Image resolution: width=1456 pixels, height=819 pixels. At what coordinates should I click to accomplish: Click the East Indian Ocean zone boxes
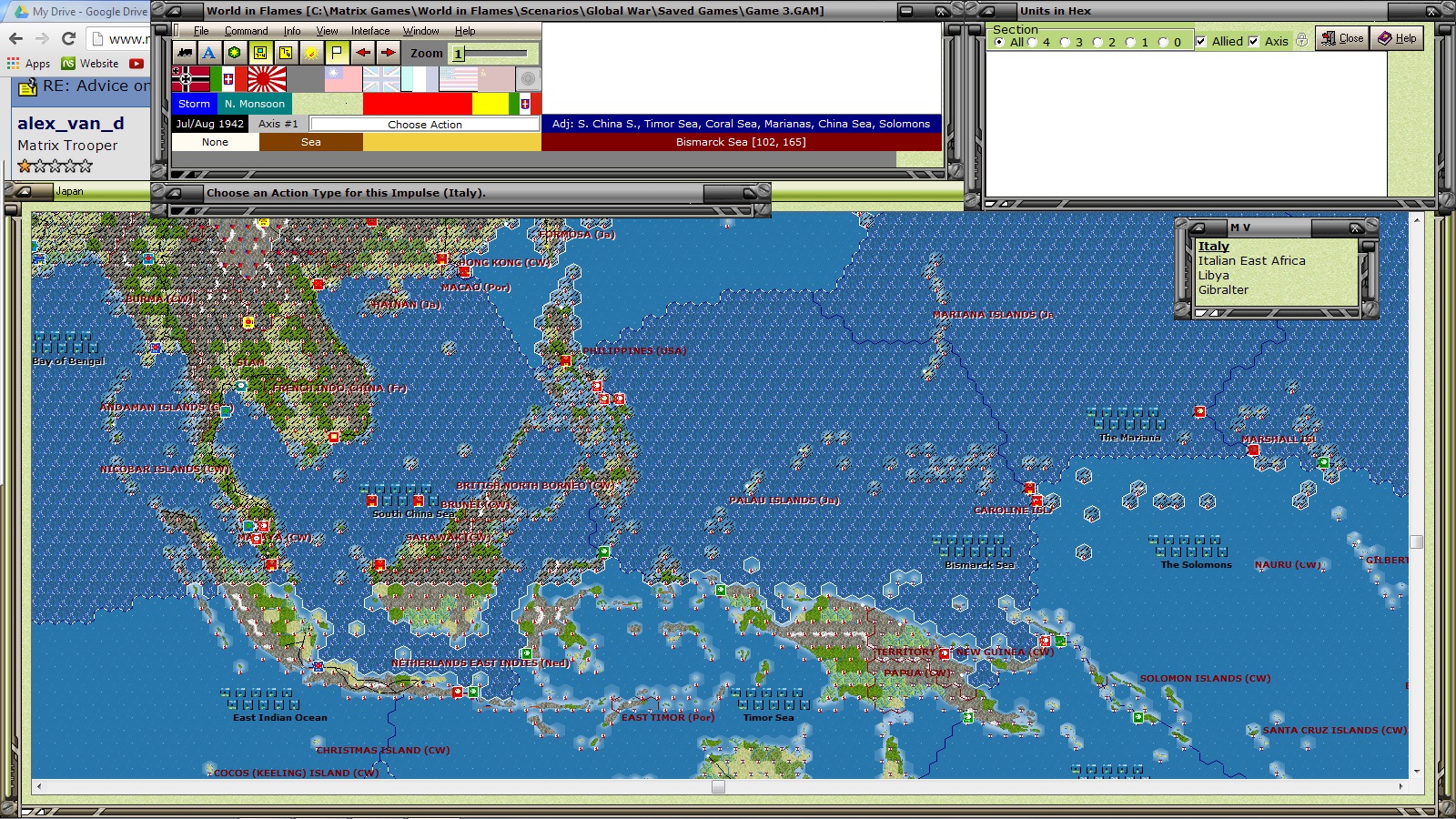pos(260,699)
